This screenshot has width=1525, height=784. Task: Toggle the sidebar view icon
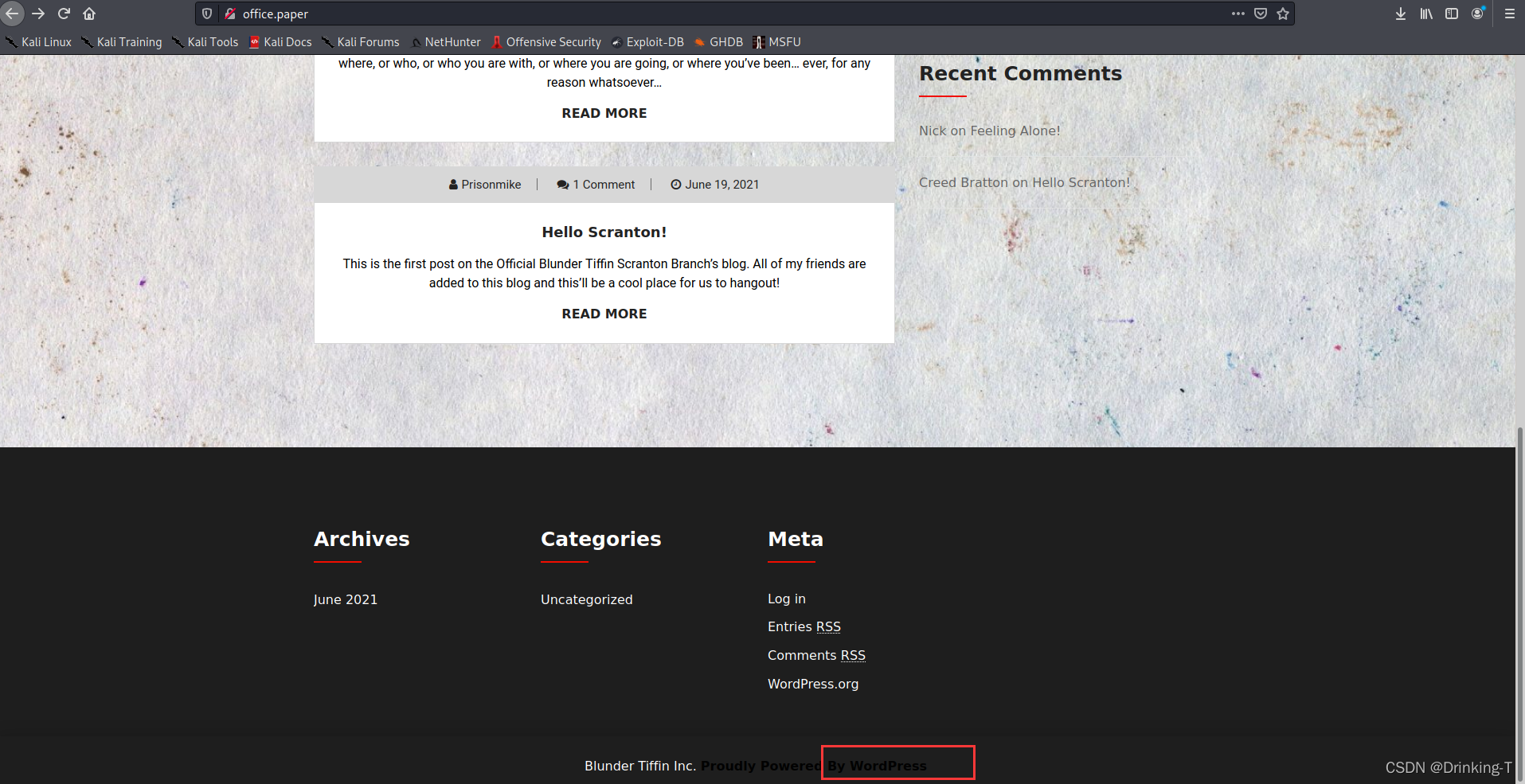(x=1452, y=14)
